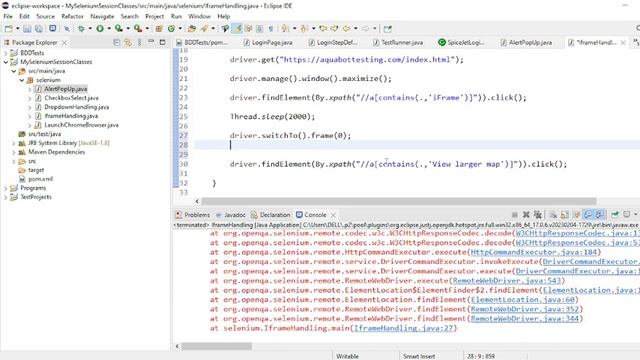
Task: Open the Run menu
Action: [x=176, y=16]
